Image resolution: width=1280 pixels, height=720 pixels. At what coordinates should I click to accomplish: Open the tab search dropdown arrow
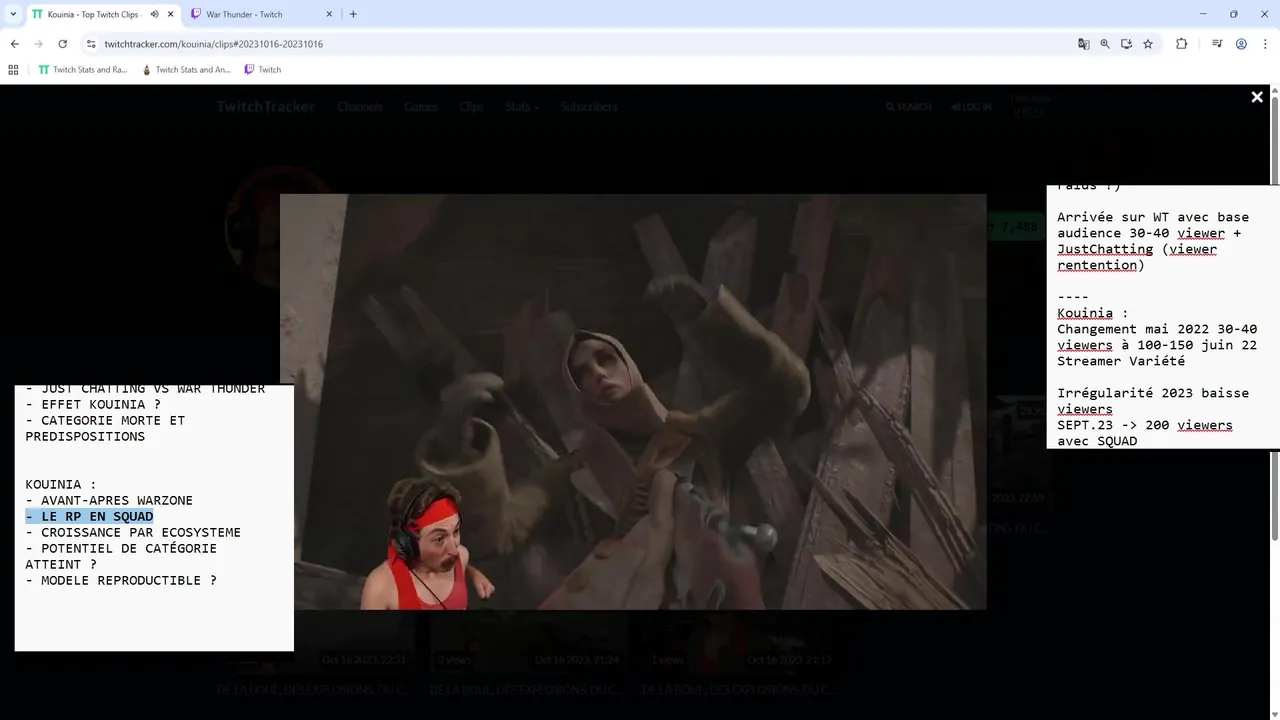coord(13,14)
